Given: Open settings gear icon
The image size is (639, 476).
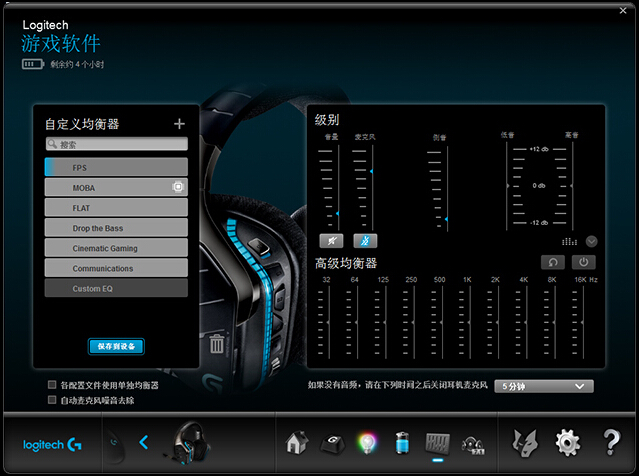Looking at the screenshot, I should point(568,443).
